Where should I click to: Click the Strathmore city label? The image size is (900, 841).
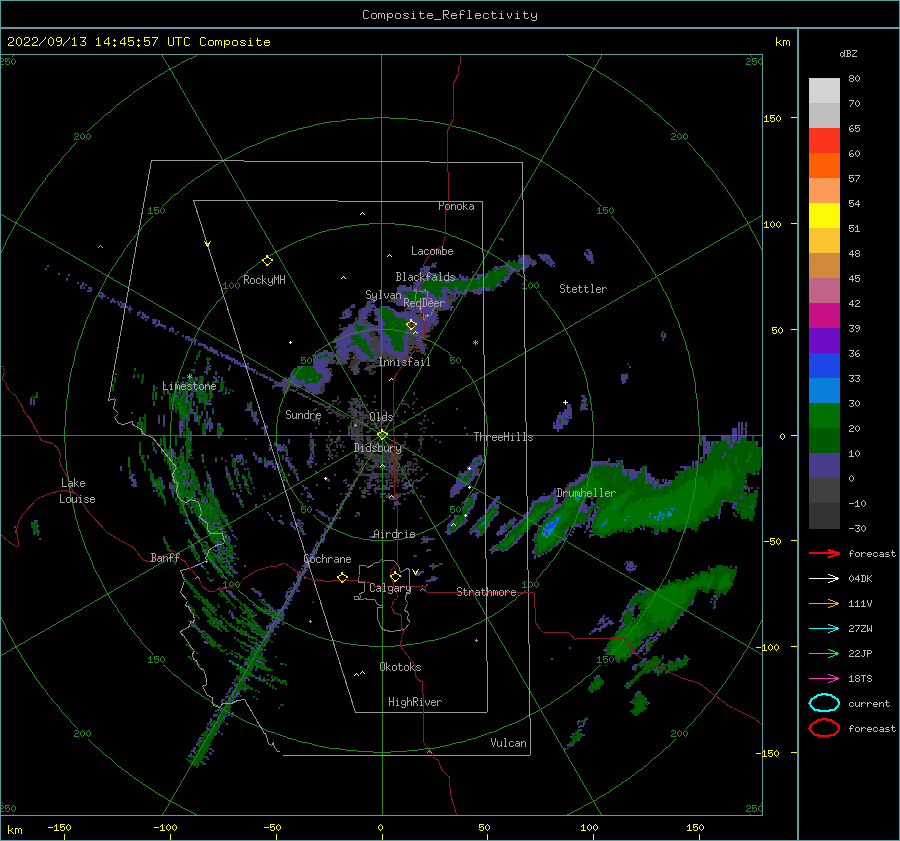point(486,592)
